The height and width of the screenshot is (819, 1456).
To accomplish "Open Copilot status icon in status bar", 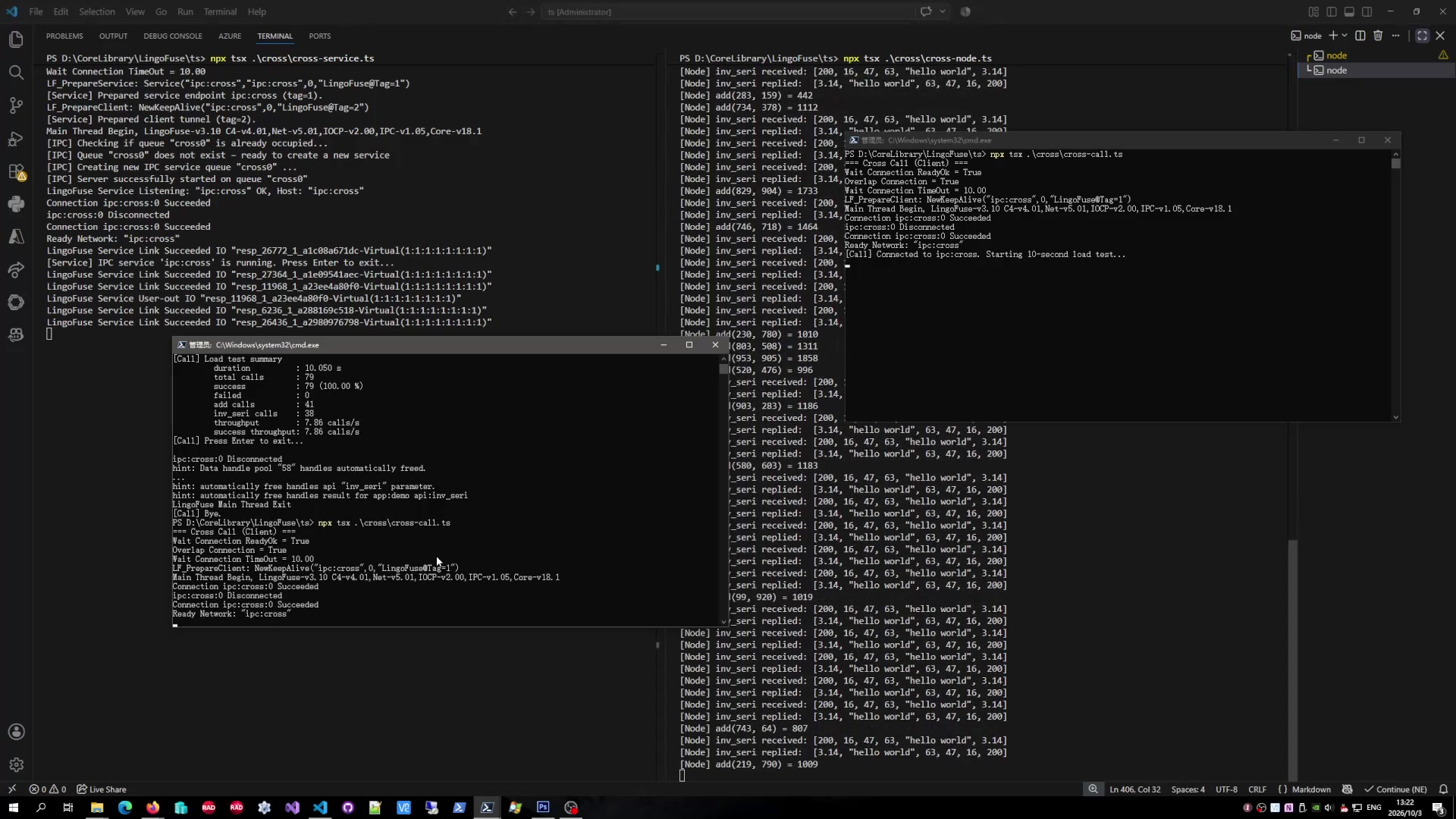I will pos(1347,789).
